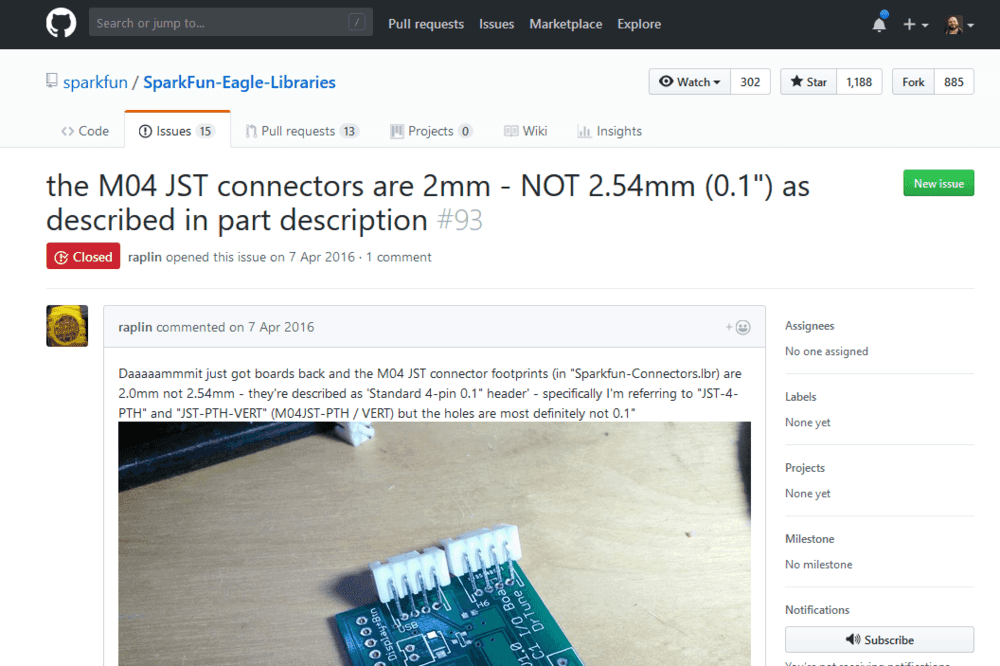This screenshot has height=666, width=1000.
Task: Open the Watch dropdown button
Action: tap(689, 82)
